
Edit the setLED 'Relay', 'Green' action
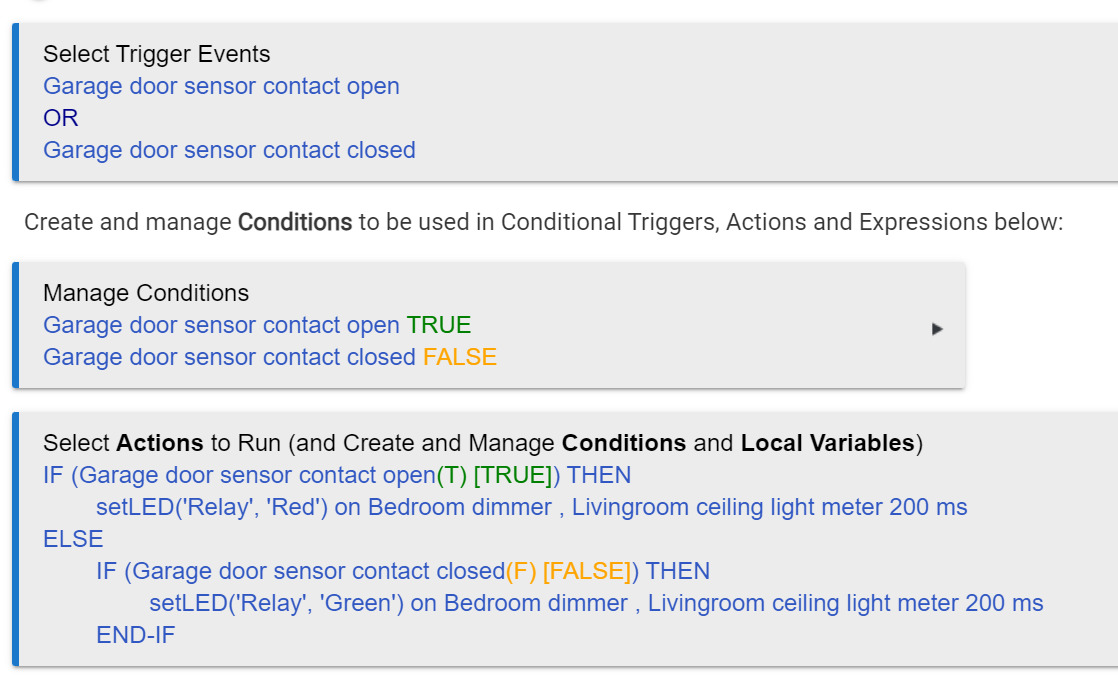point(596,603)
